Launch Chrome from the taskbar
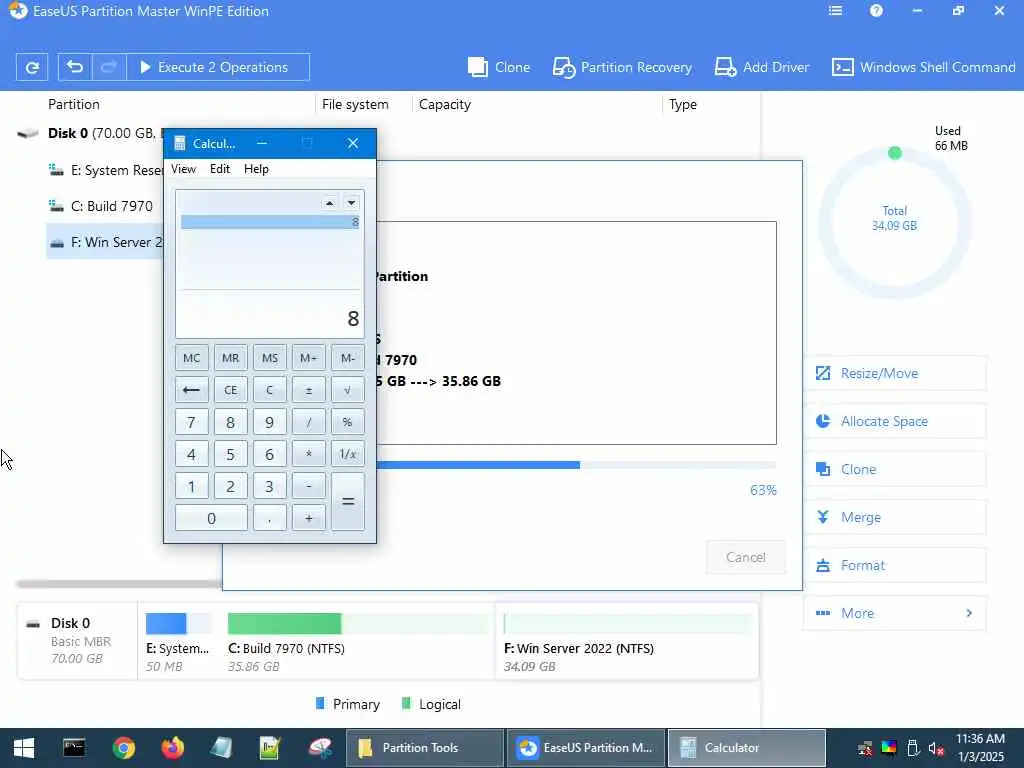The height and width of the screenshot is (768, 1024). (x=123, y=748)
